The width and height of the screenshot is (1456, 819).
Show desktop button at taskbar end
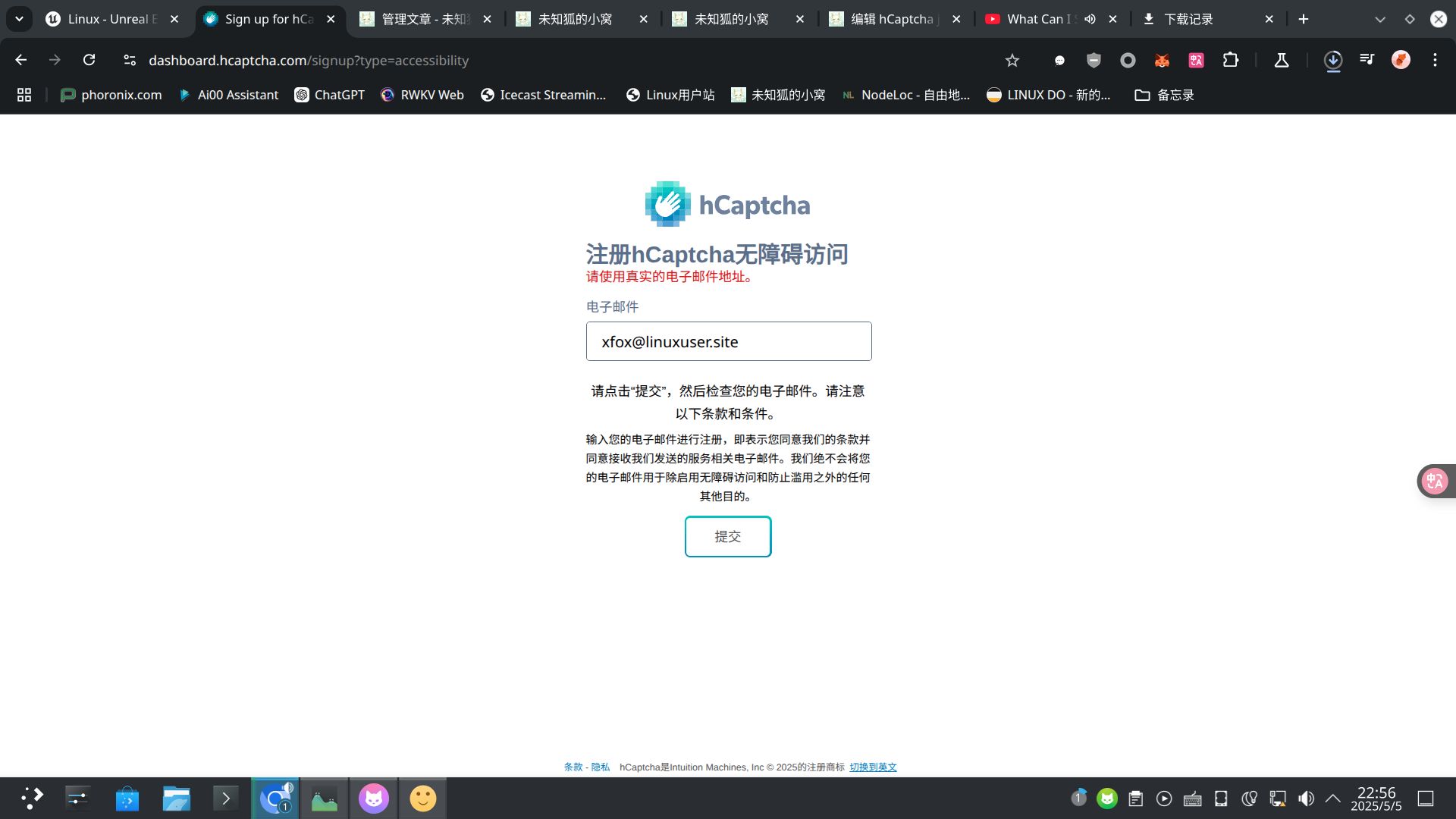pyautogui.click(x=1426, y=799)
